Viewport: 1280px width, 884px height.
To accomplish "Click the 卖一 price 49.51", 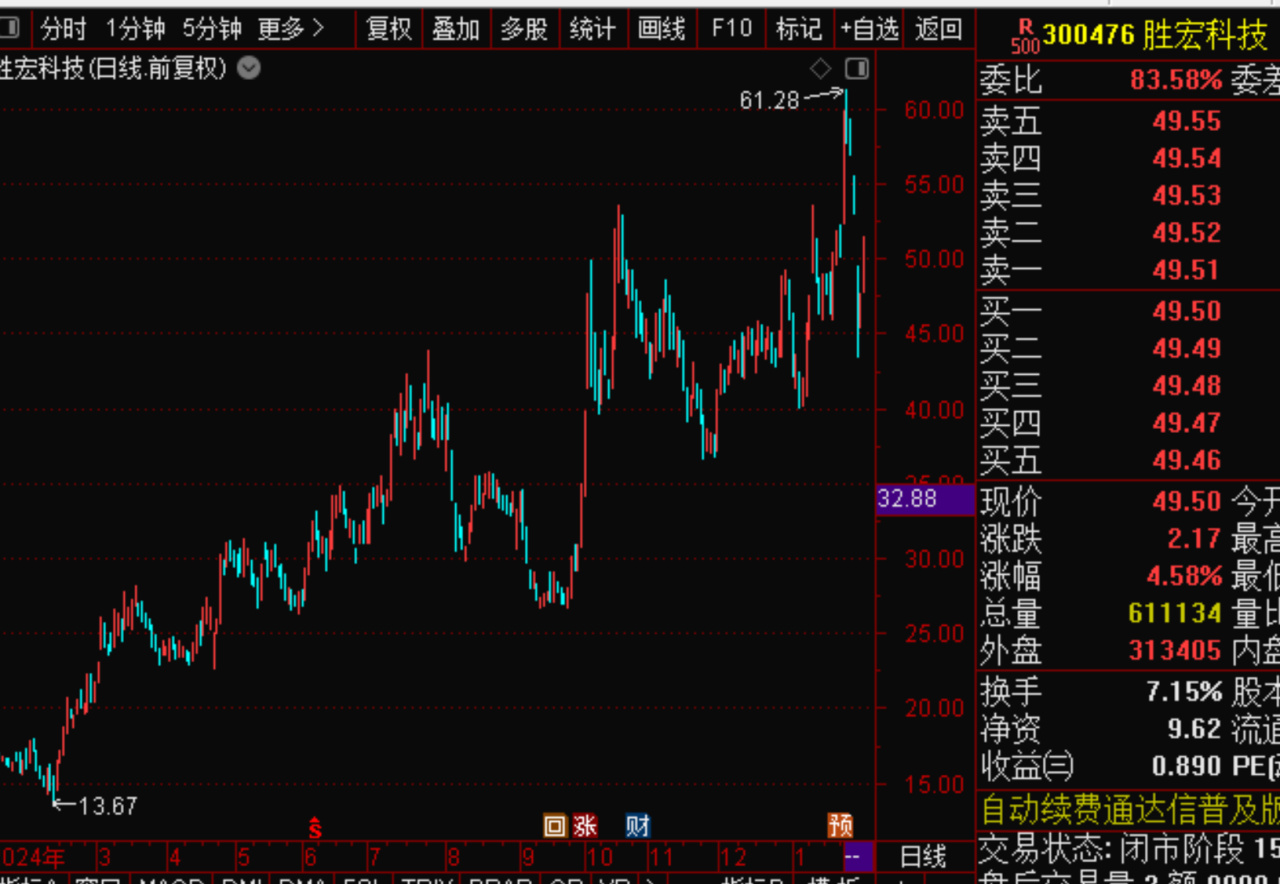I will point(1186,269).
